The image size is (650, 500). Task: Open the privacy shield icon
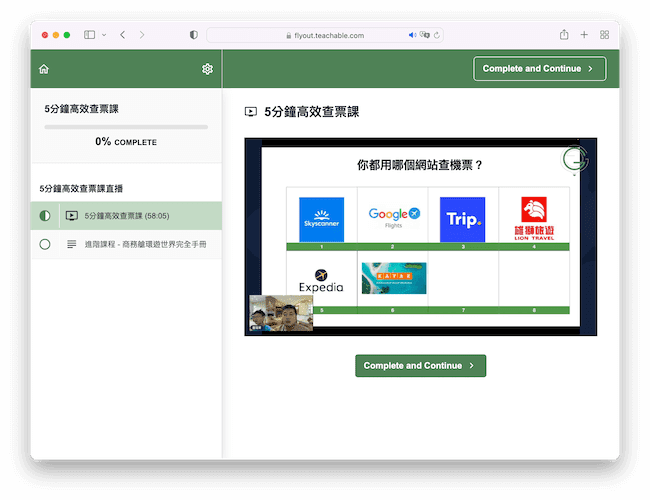(194, 35)
